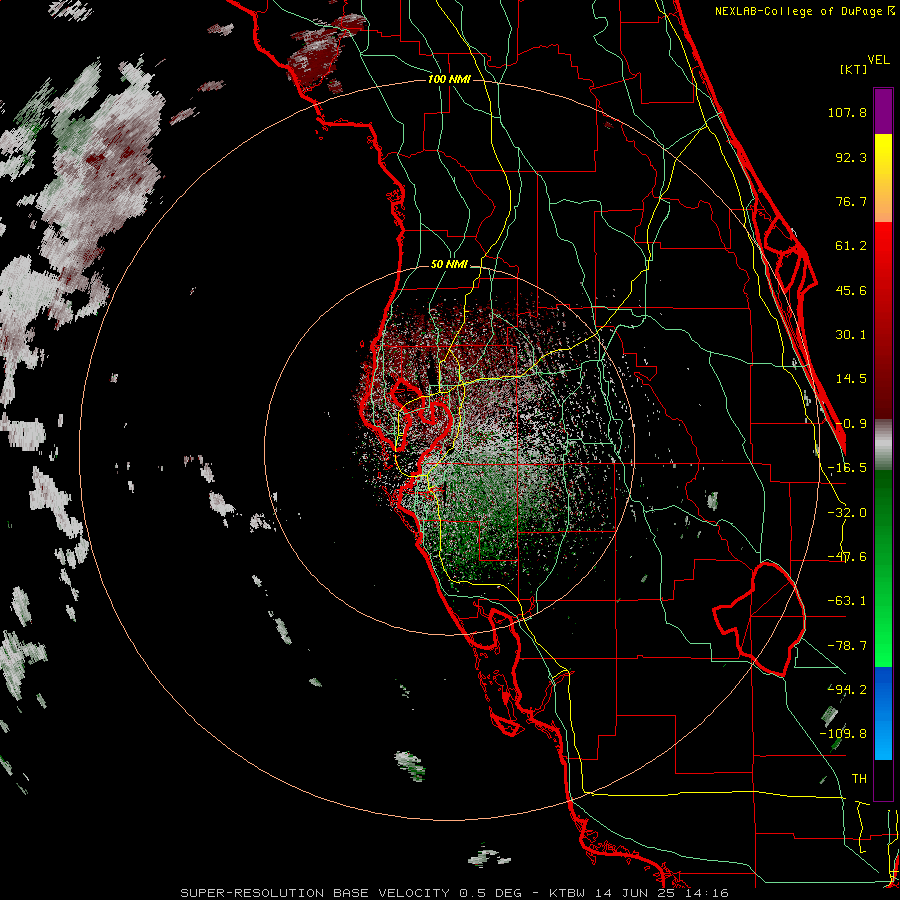This screenshot has height=900, width=900.
Task: Click the 100 NMI range ring label
Action: tap(449, 79)
